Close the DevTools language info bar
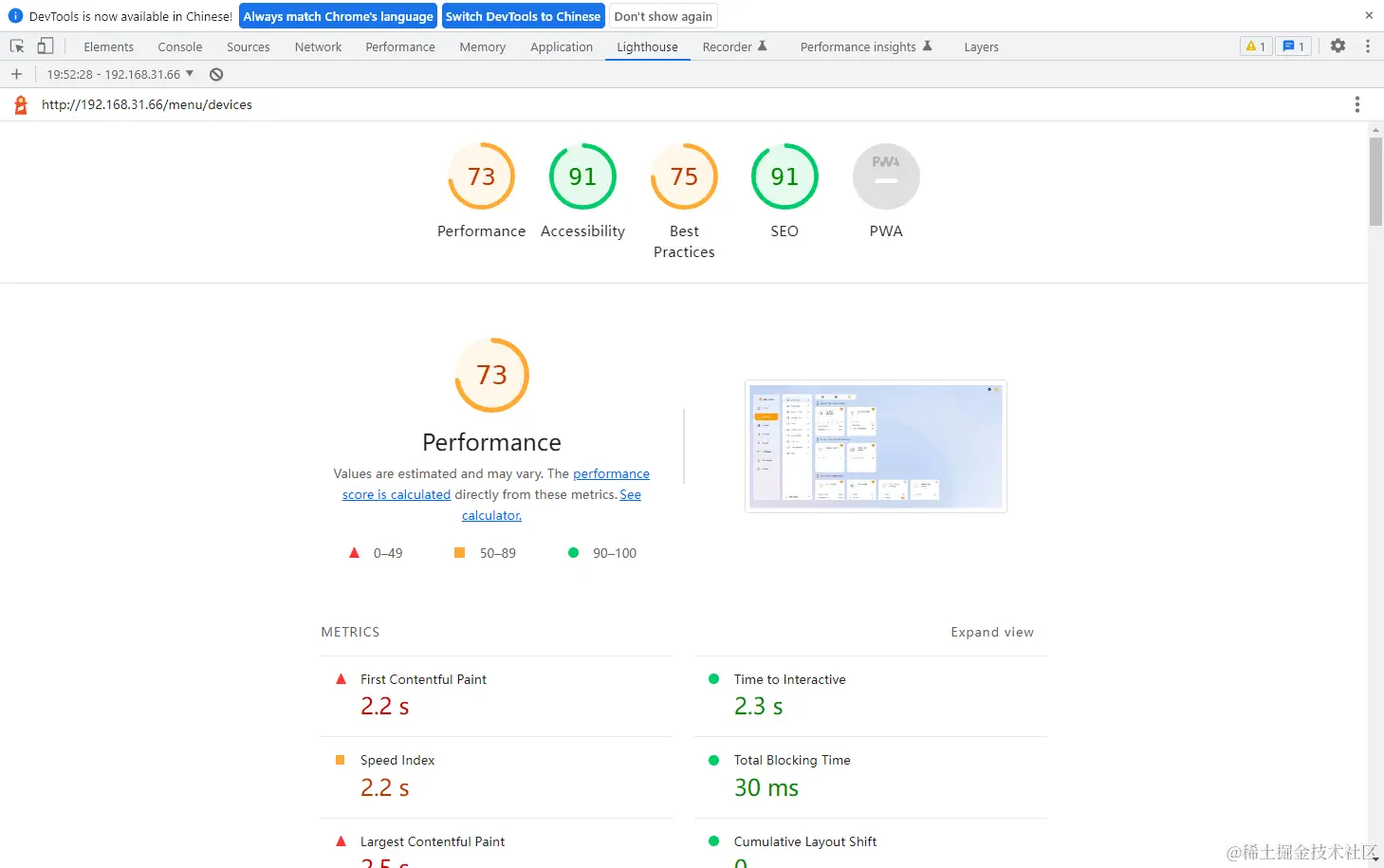This screenshot has width=1384, height=868. pyautogui.click(x=1369, y=15)
